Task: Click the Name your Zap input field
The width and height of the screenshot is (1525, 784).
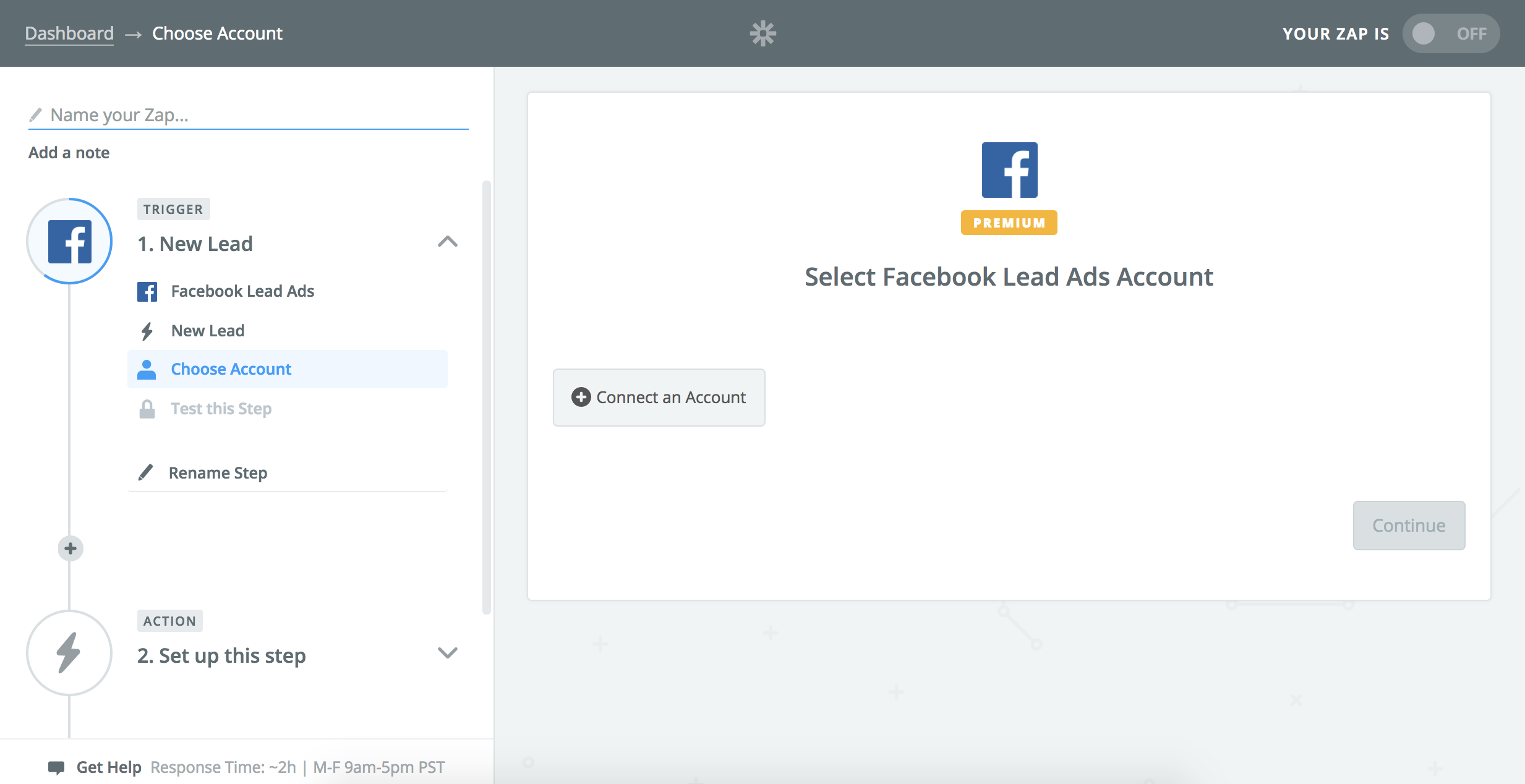Action: (x=249, y=115)
